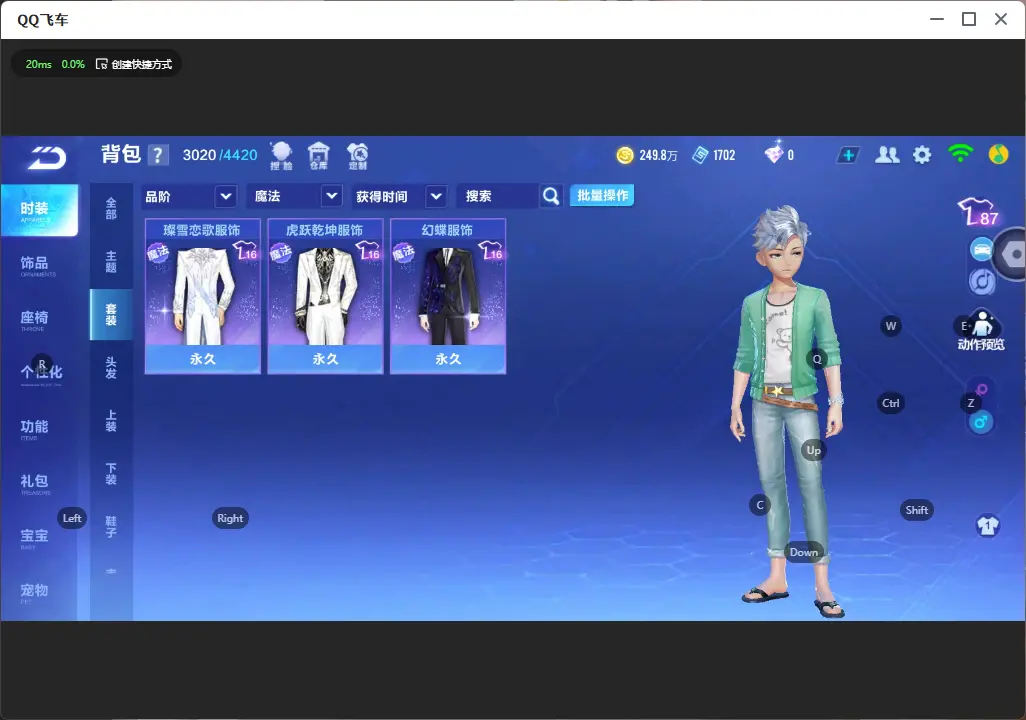1026x720 pixels.
Task: Click the 249.8万 gold balance
Action: [658, 155]
